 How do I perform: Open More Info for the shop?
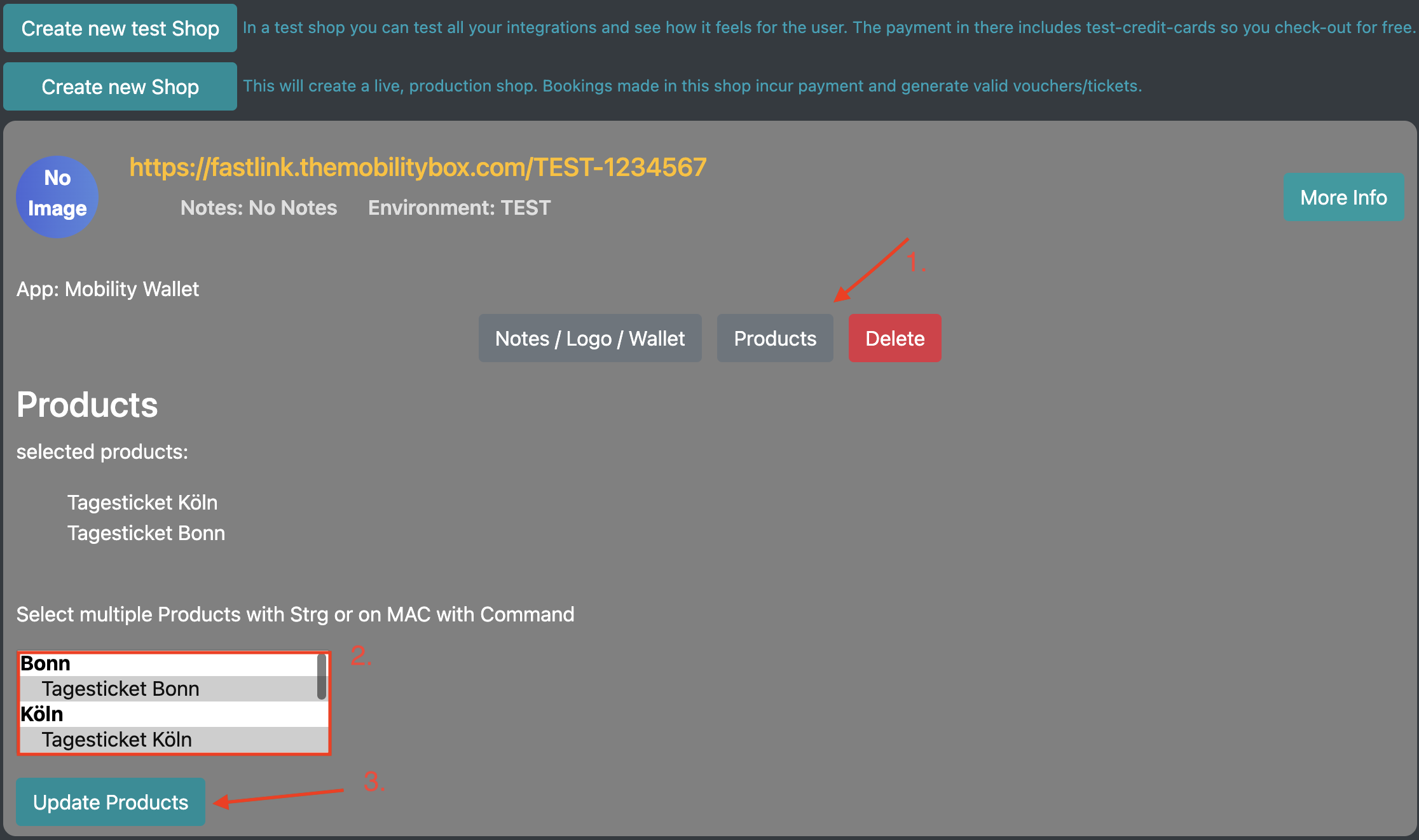tap(1343, 197)
